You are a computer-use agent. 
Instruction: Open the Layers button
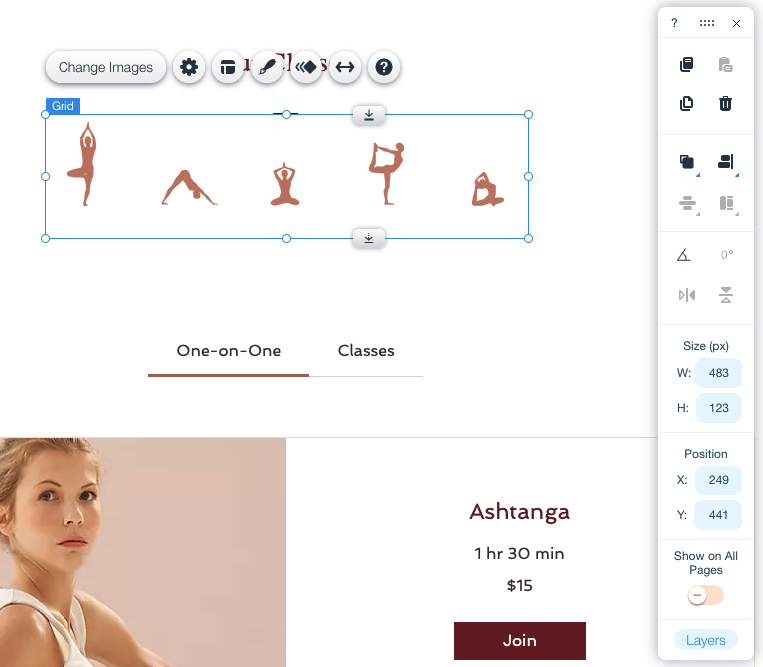(x=706, y=640)
